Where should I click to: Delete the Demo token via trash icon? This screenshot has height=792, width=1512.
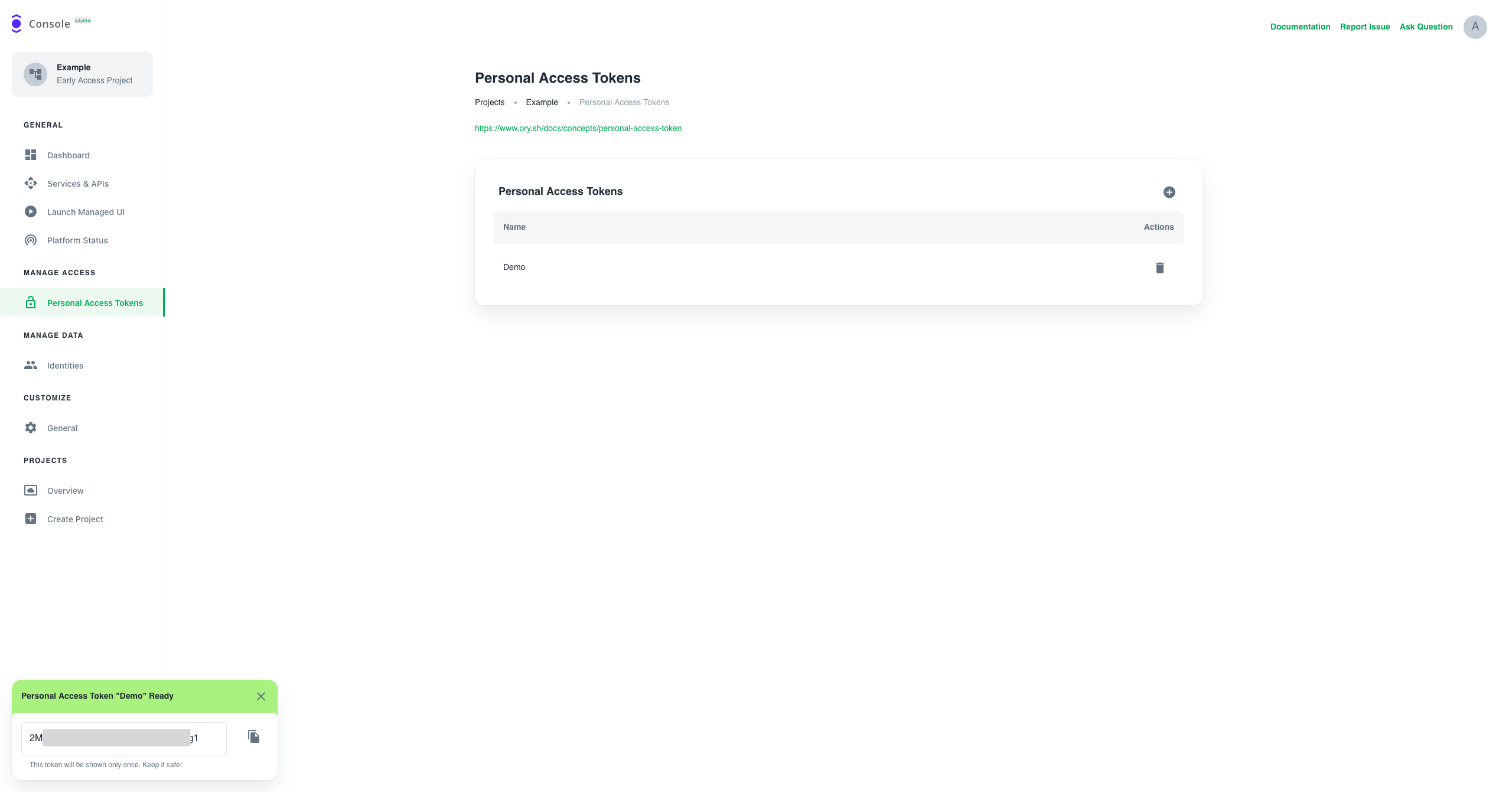(1159, 268)
